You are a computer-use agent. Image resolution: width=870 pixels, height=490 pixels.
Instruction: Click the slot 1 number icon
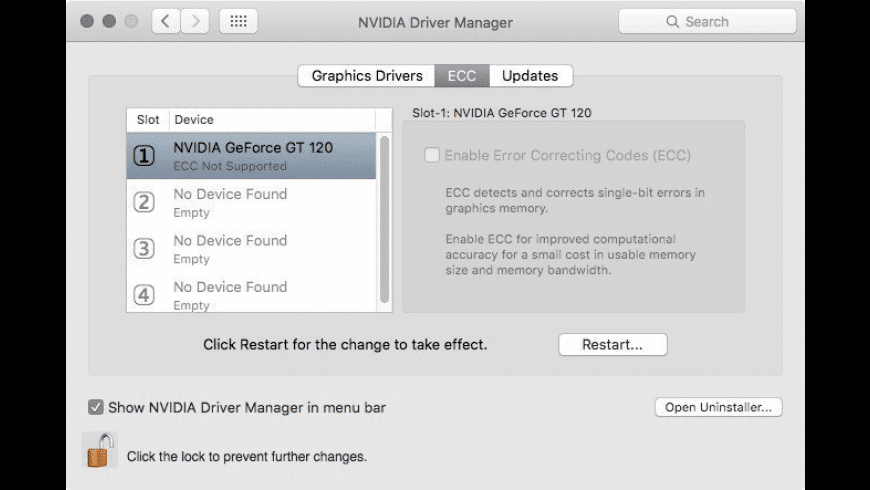click(145, 156)
